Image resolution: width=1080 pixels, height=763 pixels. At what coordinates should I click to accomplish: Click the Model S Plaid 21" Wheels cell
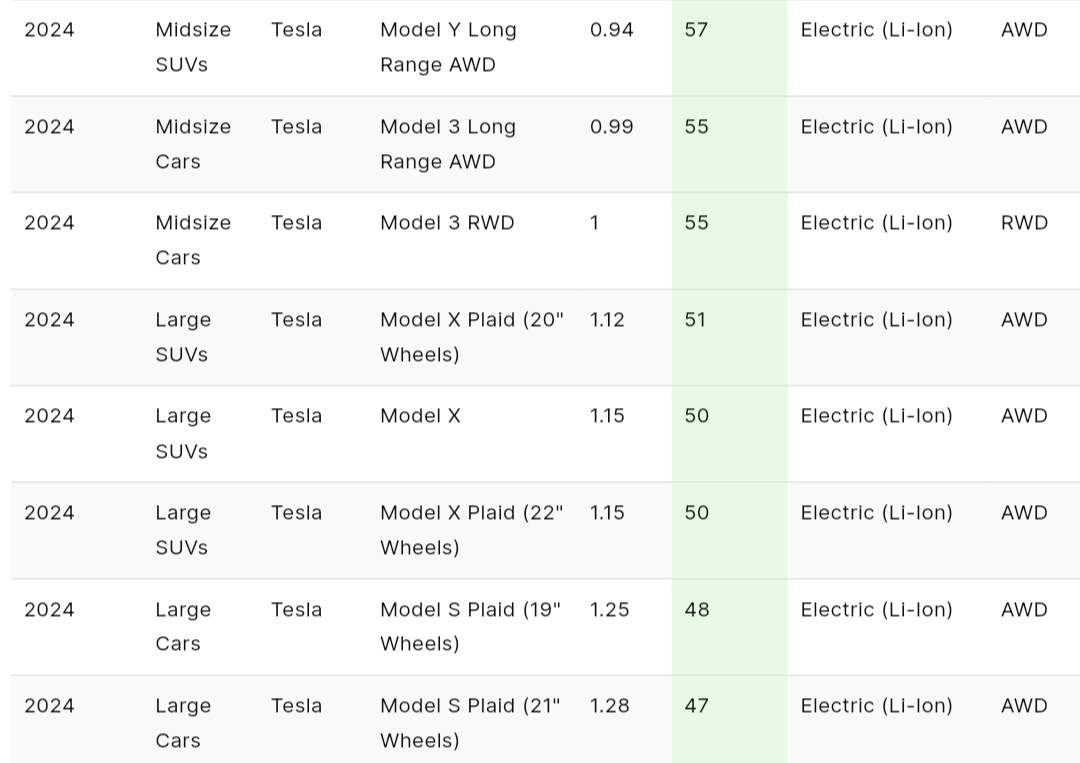pos(470,723)
